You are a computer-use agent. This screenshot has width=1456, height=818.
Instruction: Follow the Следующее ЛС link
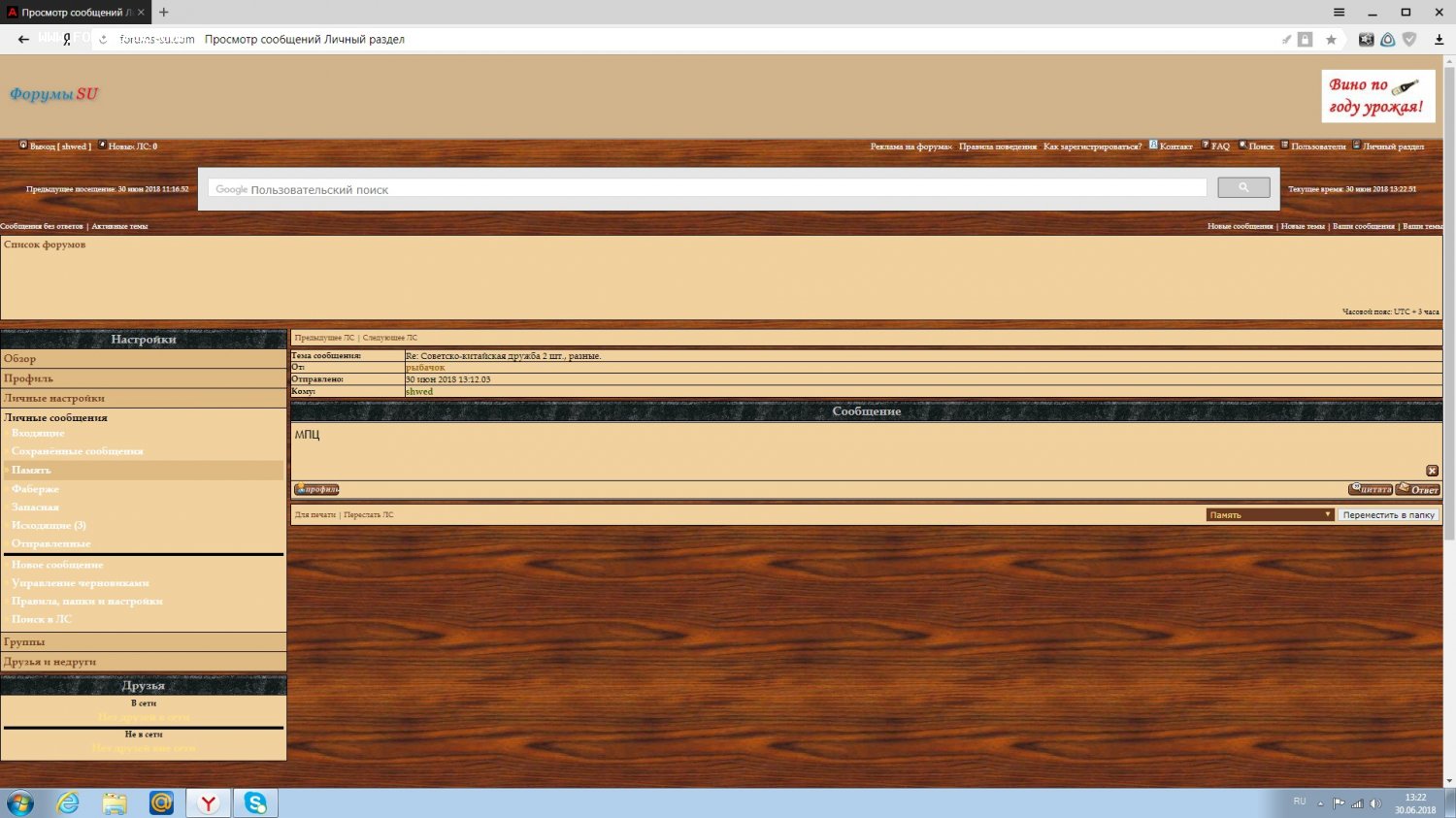390,338
